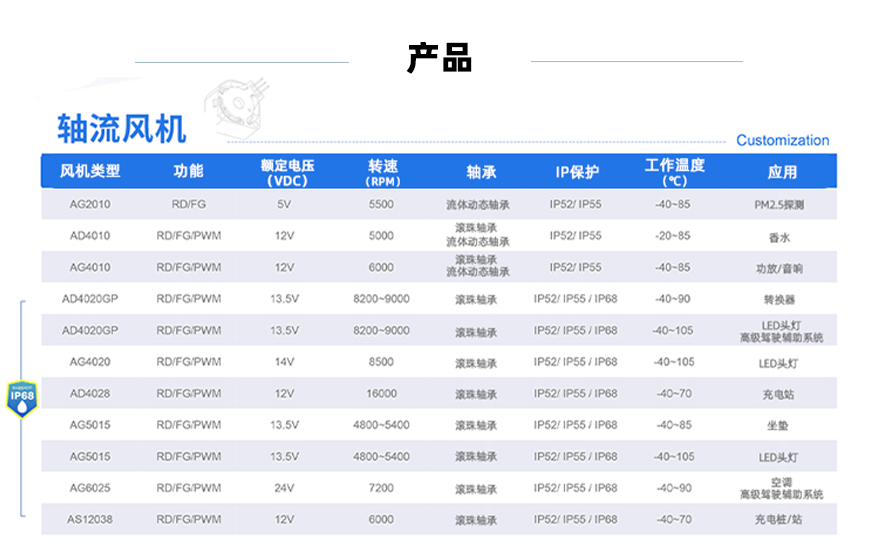Click the AS12038 fan model entry
The width and height of the screenshot is (879, 546).
(x=90, y=520)
